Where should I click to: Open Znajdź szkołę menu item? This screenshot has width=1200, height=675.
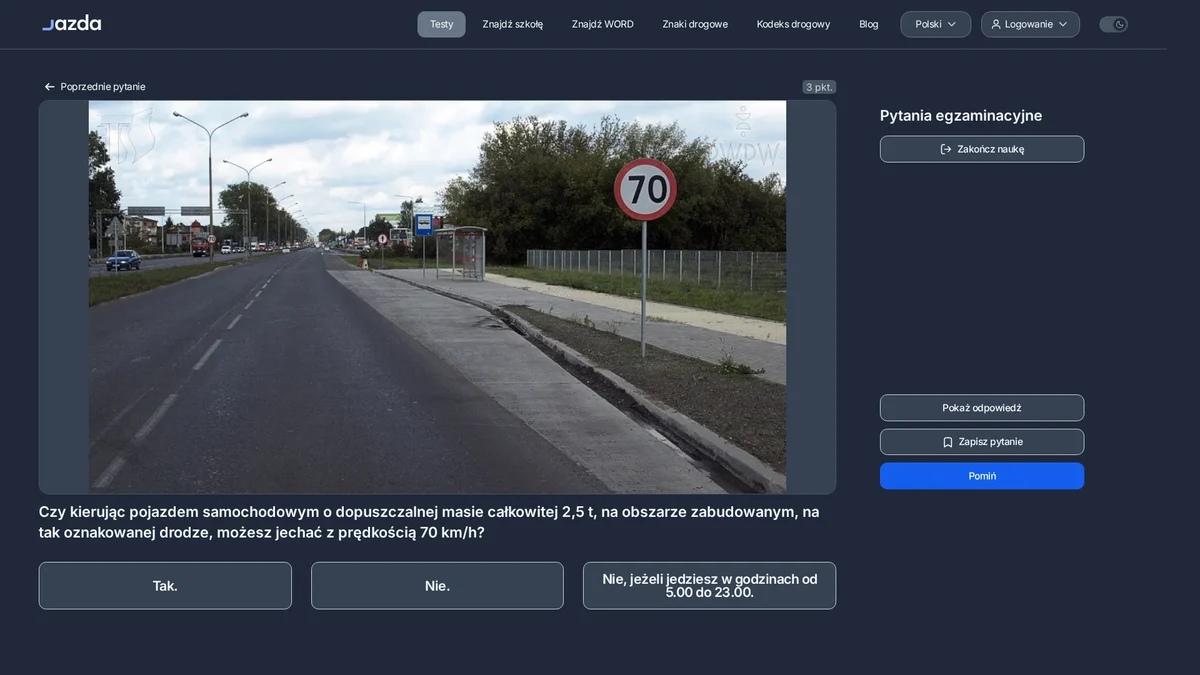pos(513,24)
